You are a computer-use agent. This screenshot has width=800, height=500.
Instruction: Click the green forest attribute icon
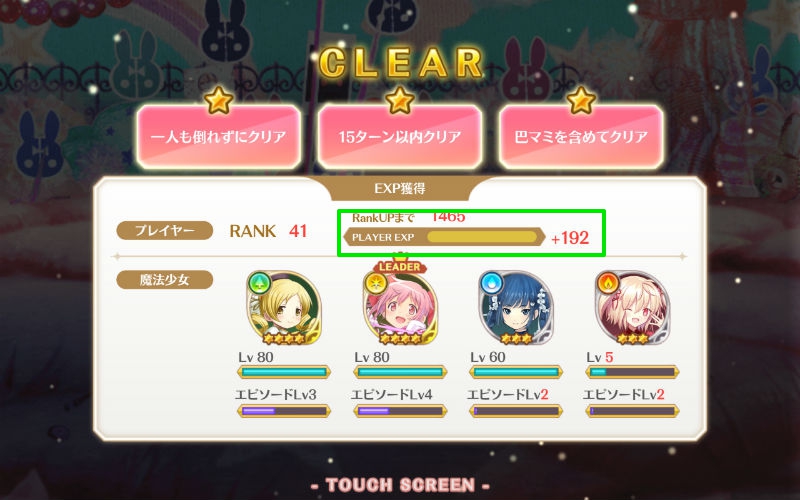259,283
